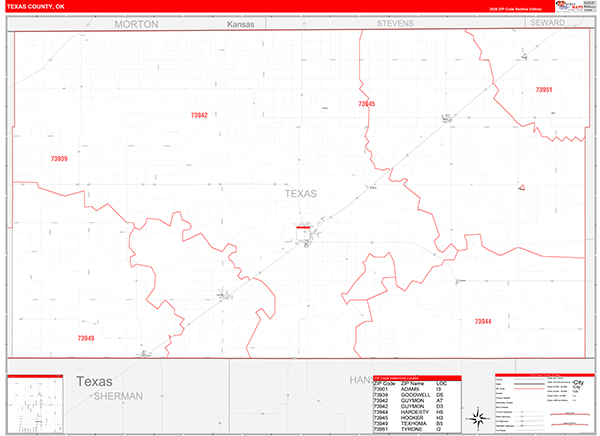This screenshot has height=436, width=600.
Task: Select the large "Texas" state label below map
Action: [x=94, y=381]
